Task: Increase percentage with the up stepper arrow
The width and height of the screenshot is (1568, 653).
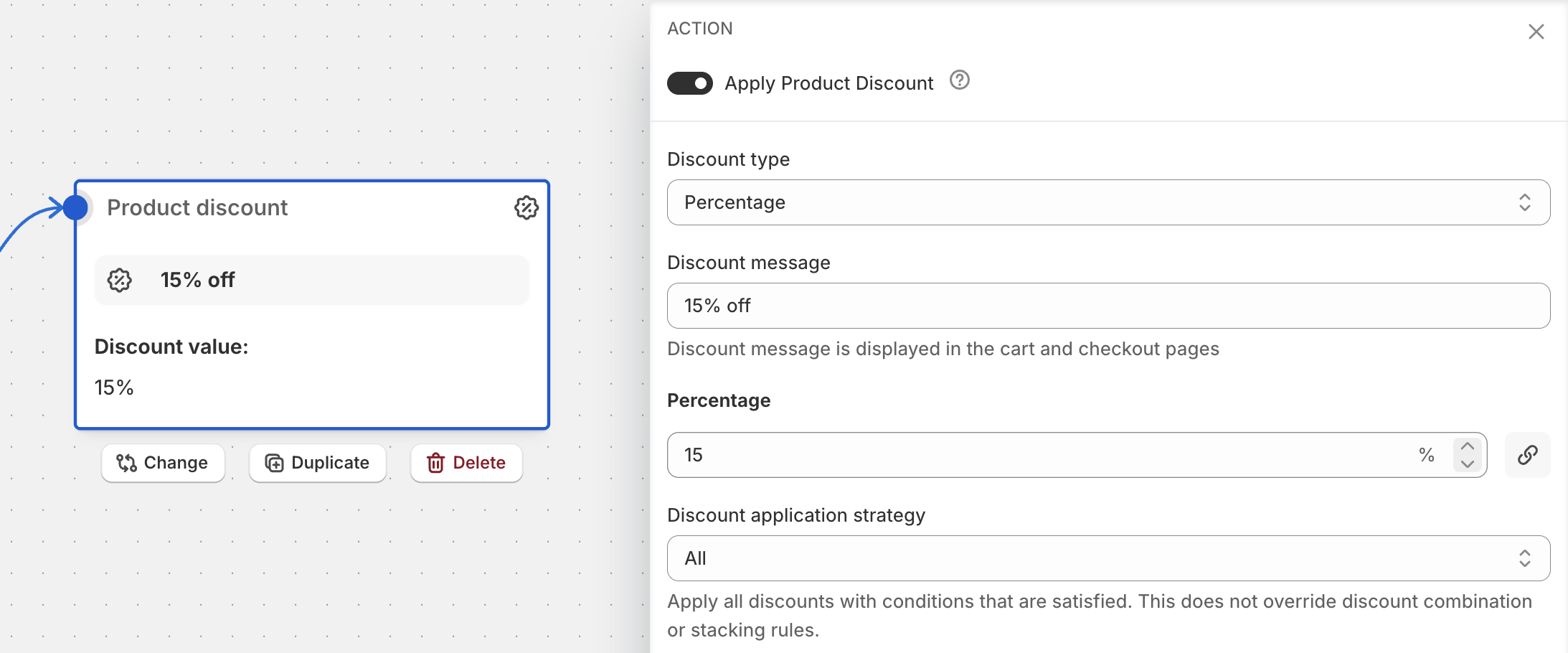Action: coord(1467,446)
